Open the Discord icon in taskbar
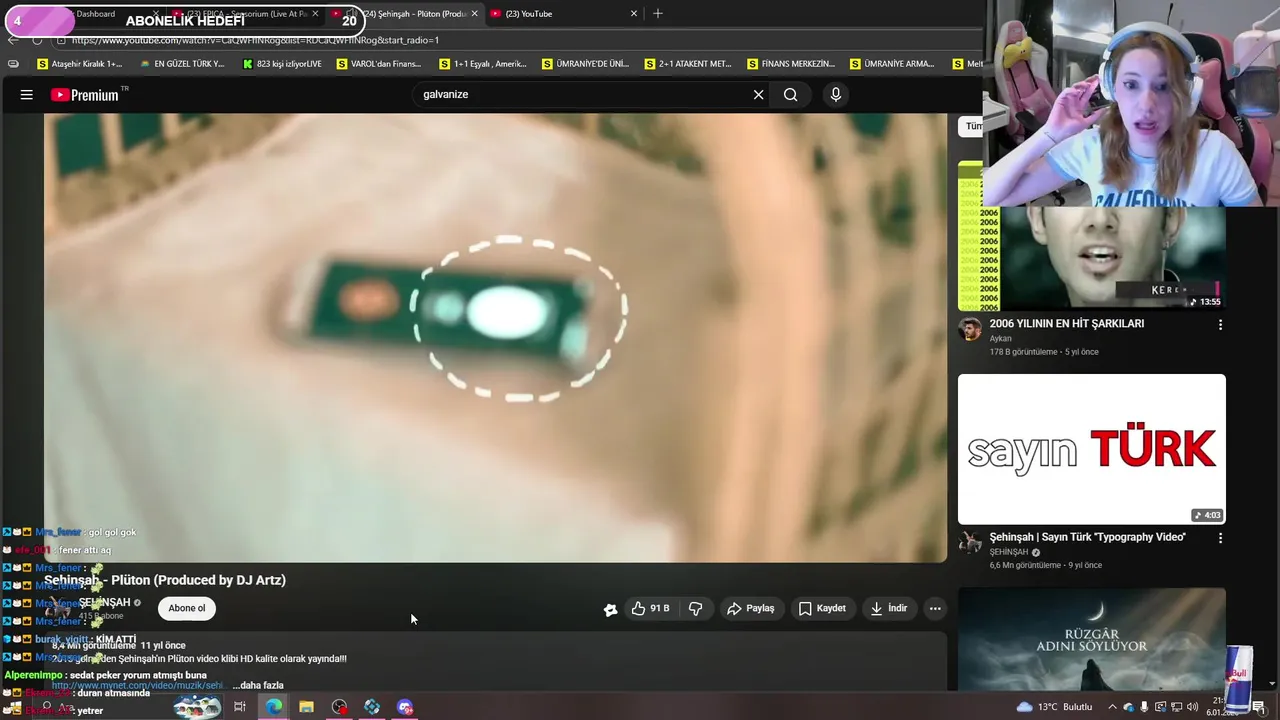The width and height of the screenshot is (1280, 720). click(x=405, y=707)
